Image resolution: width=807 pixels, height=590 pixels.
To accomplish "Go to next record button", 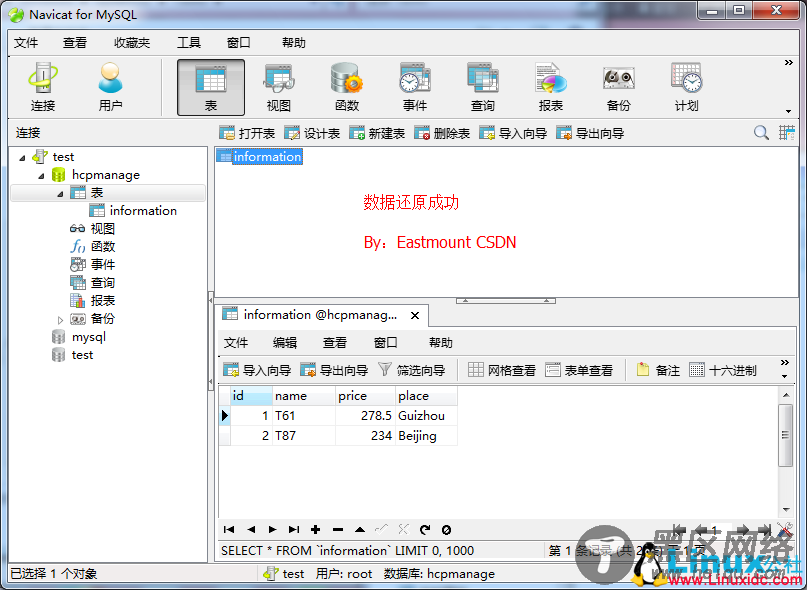I will point(273,529).
